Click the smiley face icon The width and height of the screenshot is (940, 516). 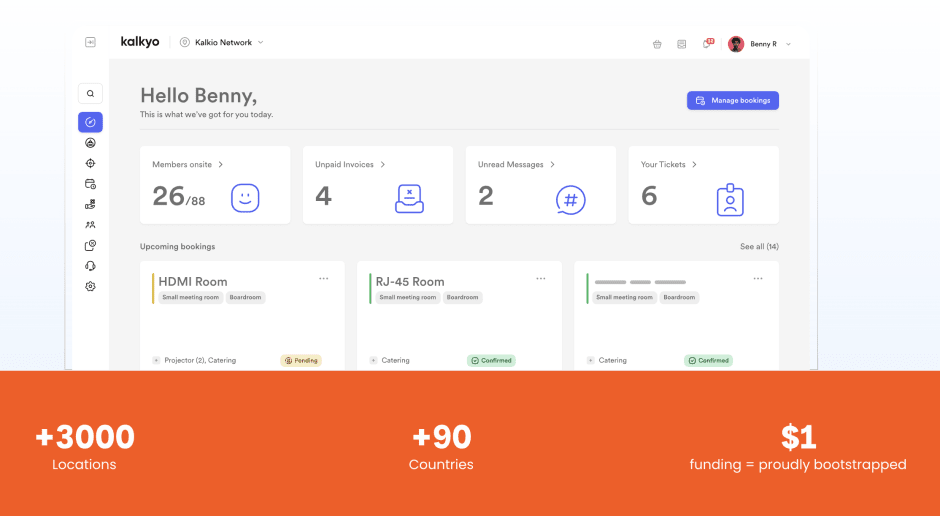click(x=245, y=198)
